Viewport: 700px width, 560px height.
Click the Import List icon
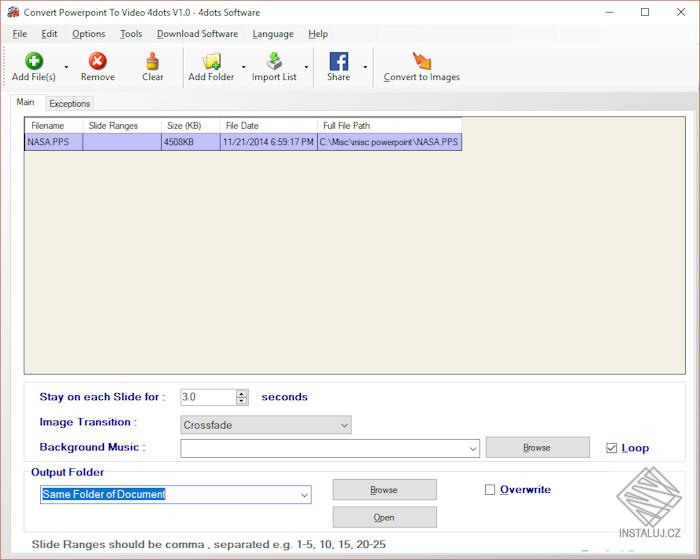coord(274,61)
